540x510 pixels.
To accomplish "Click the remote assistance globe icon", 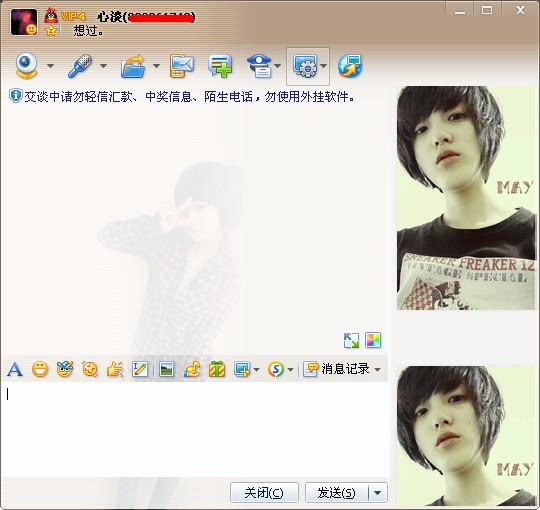I will (350, 65).
